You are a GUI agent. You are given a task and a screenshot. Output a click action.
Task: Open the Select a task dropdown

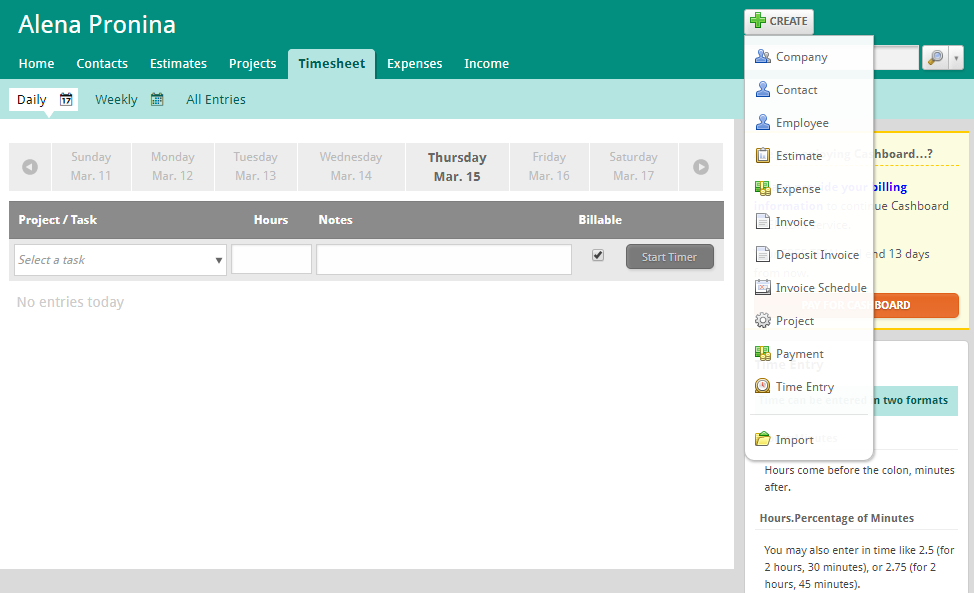pyautogui.click(x=120, y=260)
